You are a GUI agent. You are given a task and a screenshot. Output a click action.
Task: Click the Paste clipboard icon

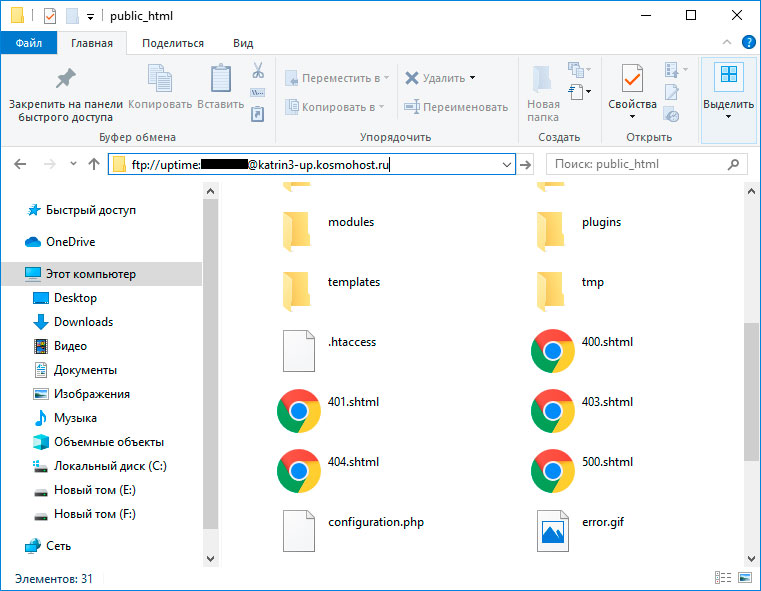tap(220, 78)
